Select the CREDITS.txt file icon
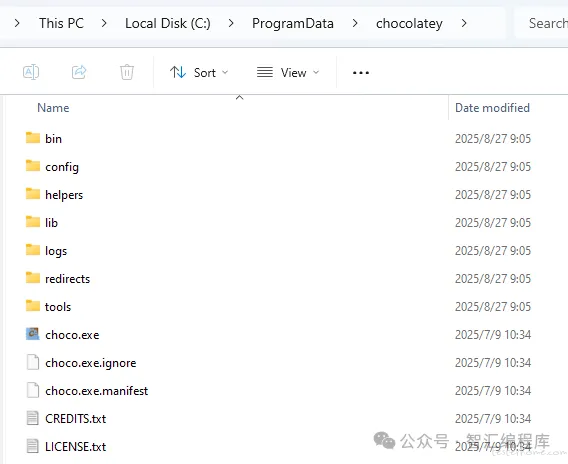 (x=33, y=418)
